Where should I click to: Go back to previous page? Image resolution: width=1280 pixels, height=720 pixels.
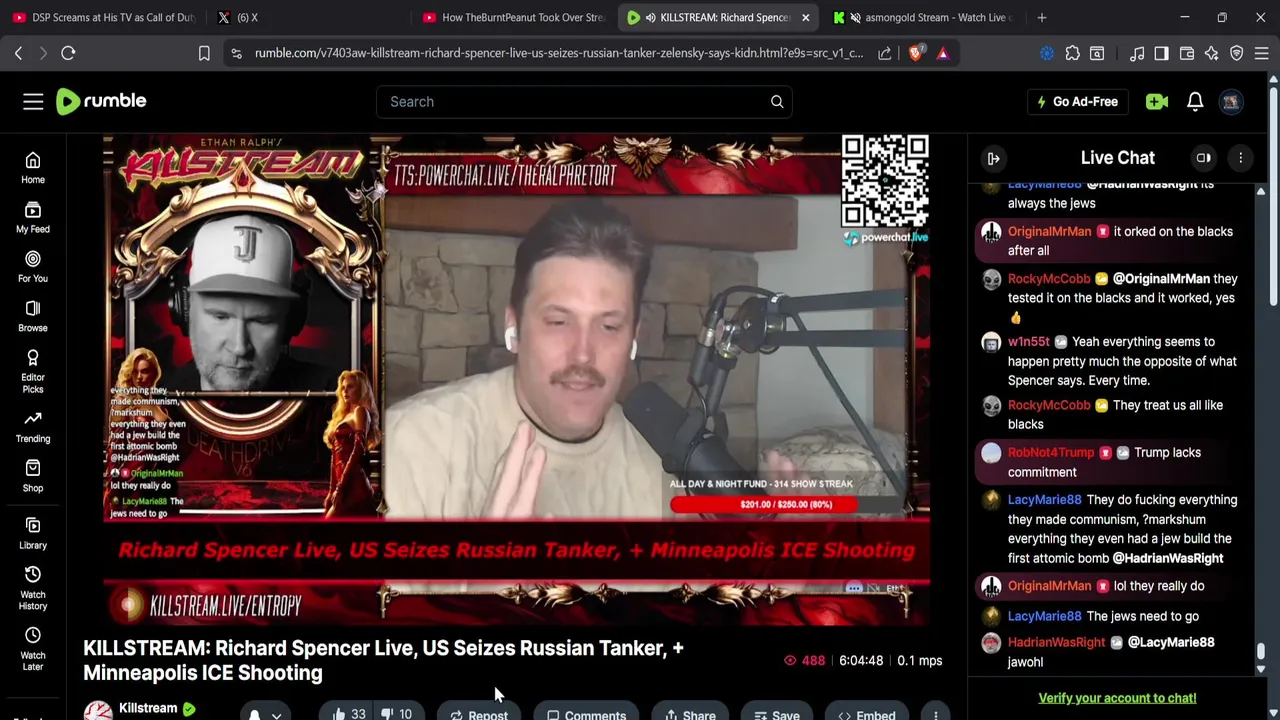point(18,53)
